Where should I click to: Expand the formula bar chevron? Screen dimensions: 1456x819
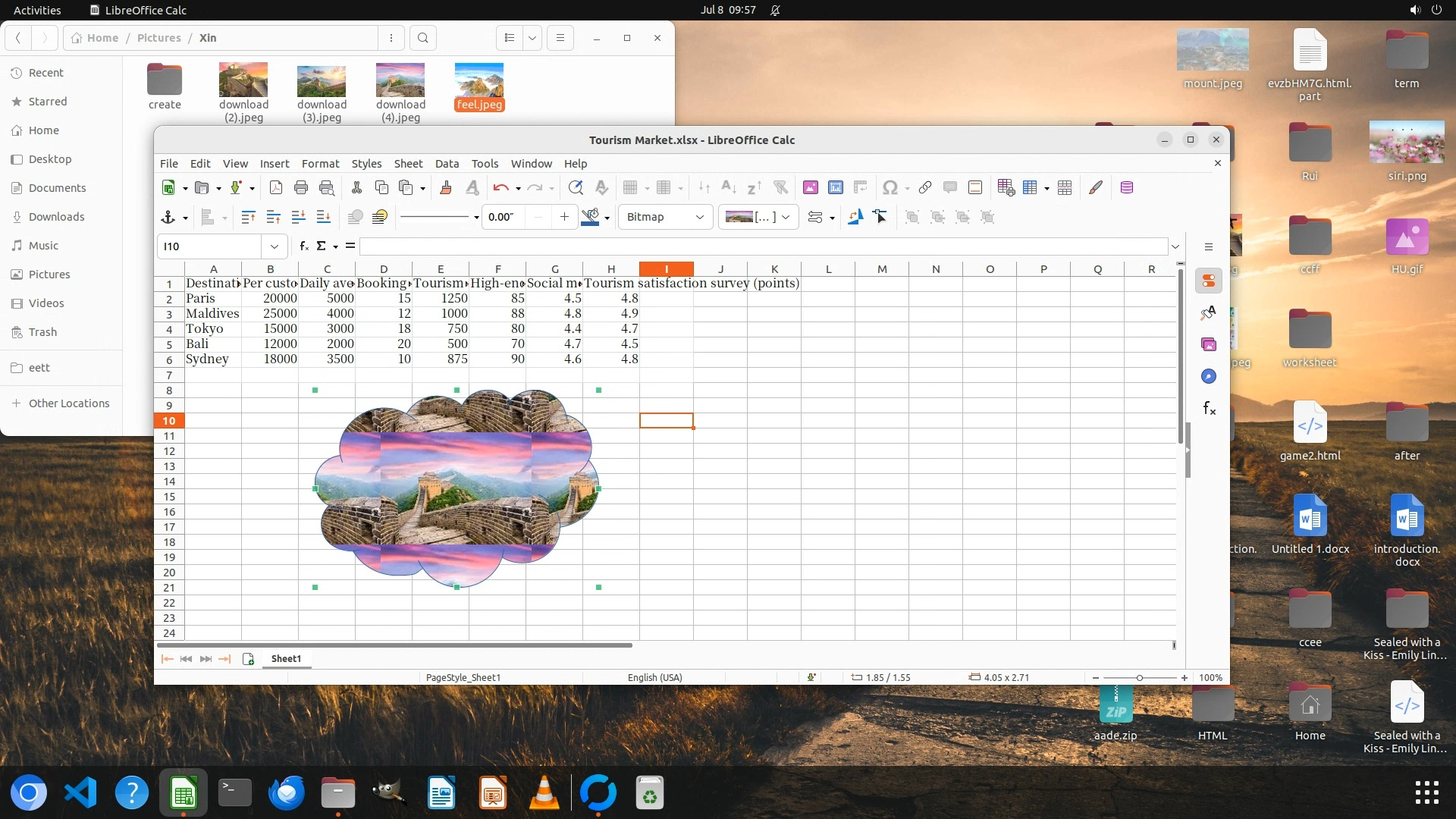1175,246
